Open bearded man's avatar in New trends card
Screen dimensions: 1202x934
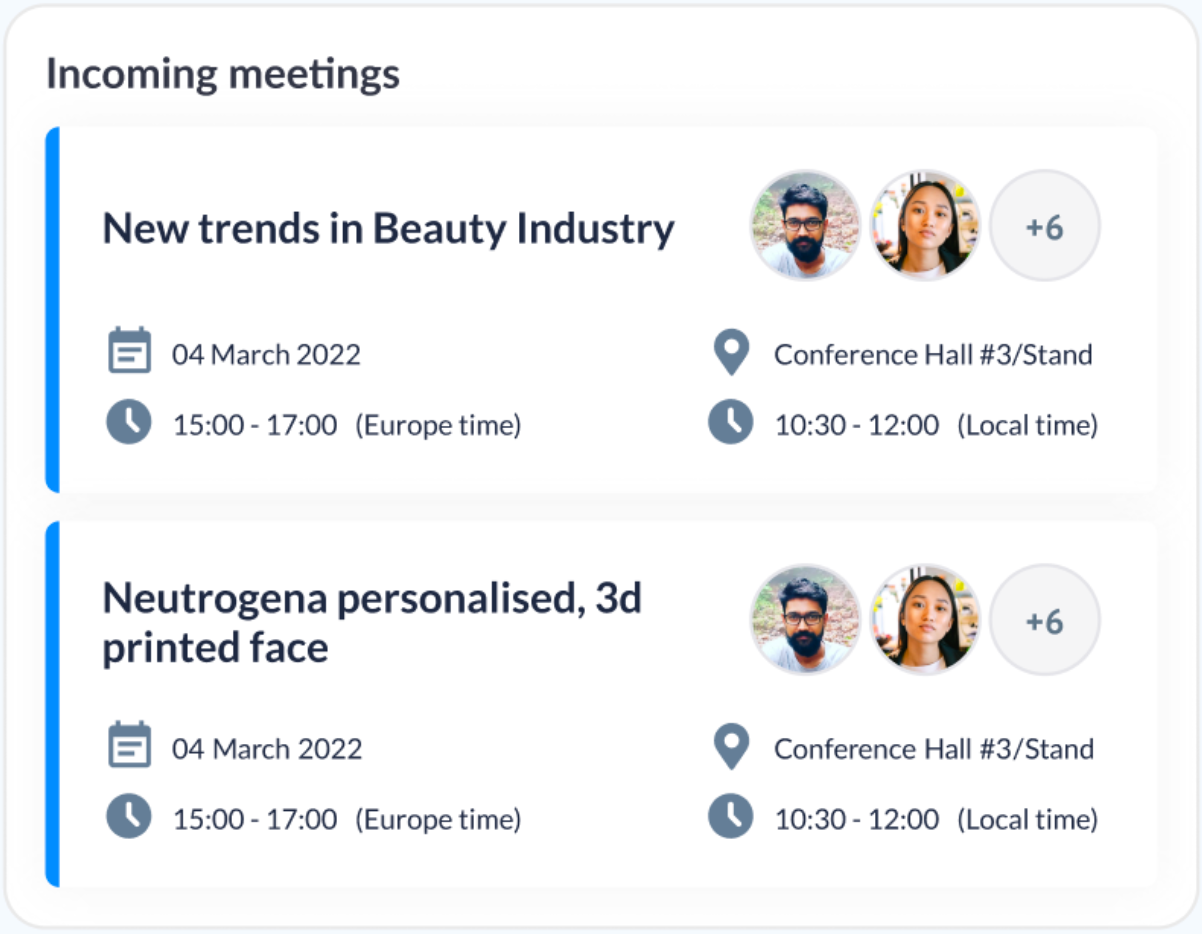pyautogui.click(x=805, y=225)
